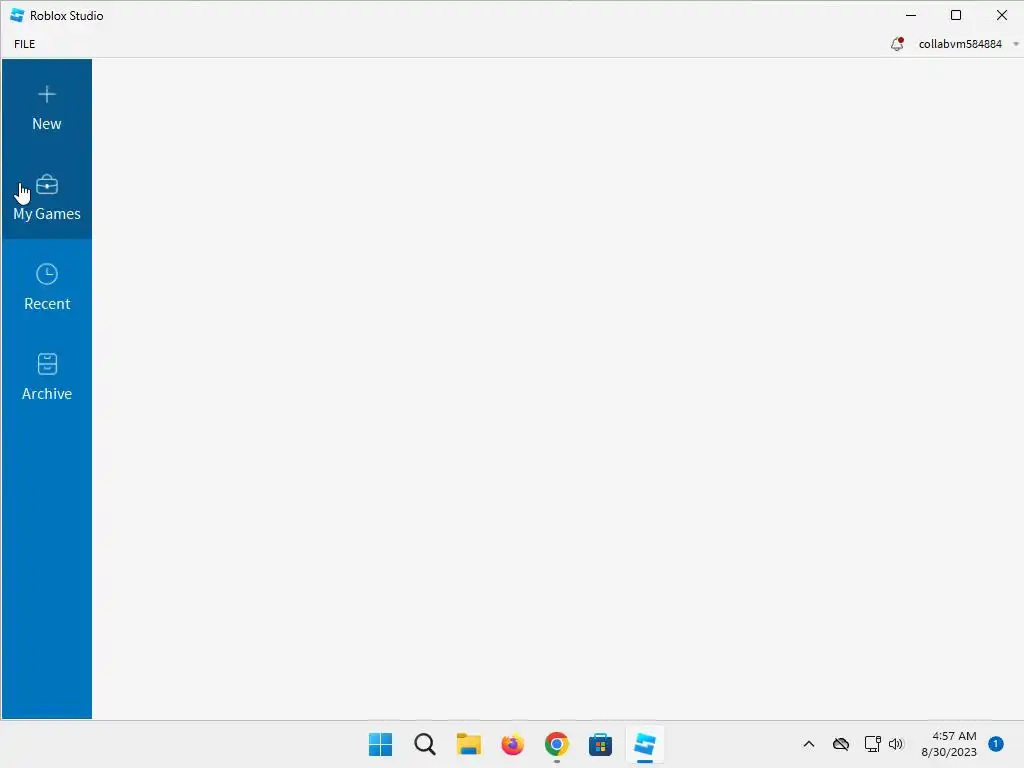Open the volume tray icon
This screenshot has width=1024, height=768.
pos(896,744)
